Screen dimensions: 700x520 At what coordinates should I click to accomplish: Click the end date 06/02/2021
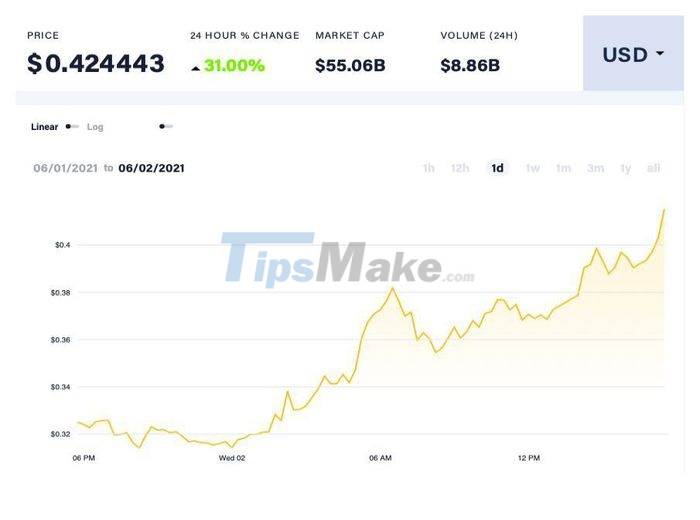pyautogui.click(x=151, y=168)
